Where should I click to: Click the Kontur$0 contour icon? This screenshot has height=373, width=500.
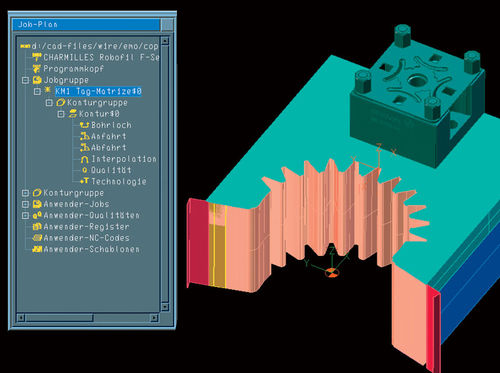[73, 114]
